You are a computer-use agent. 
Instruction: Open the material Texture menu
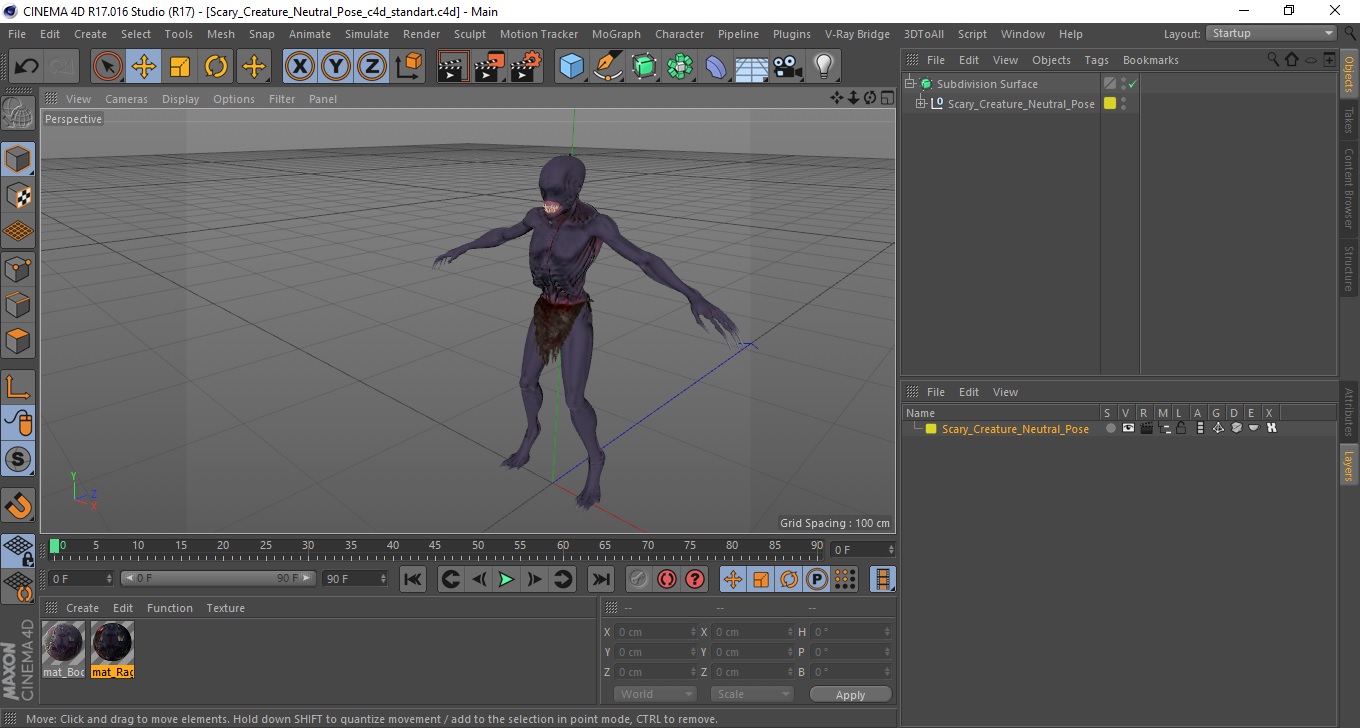pyautogui.click(x=225, y=608)
